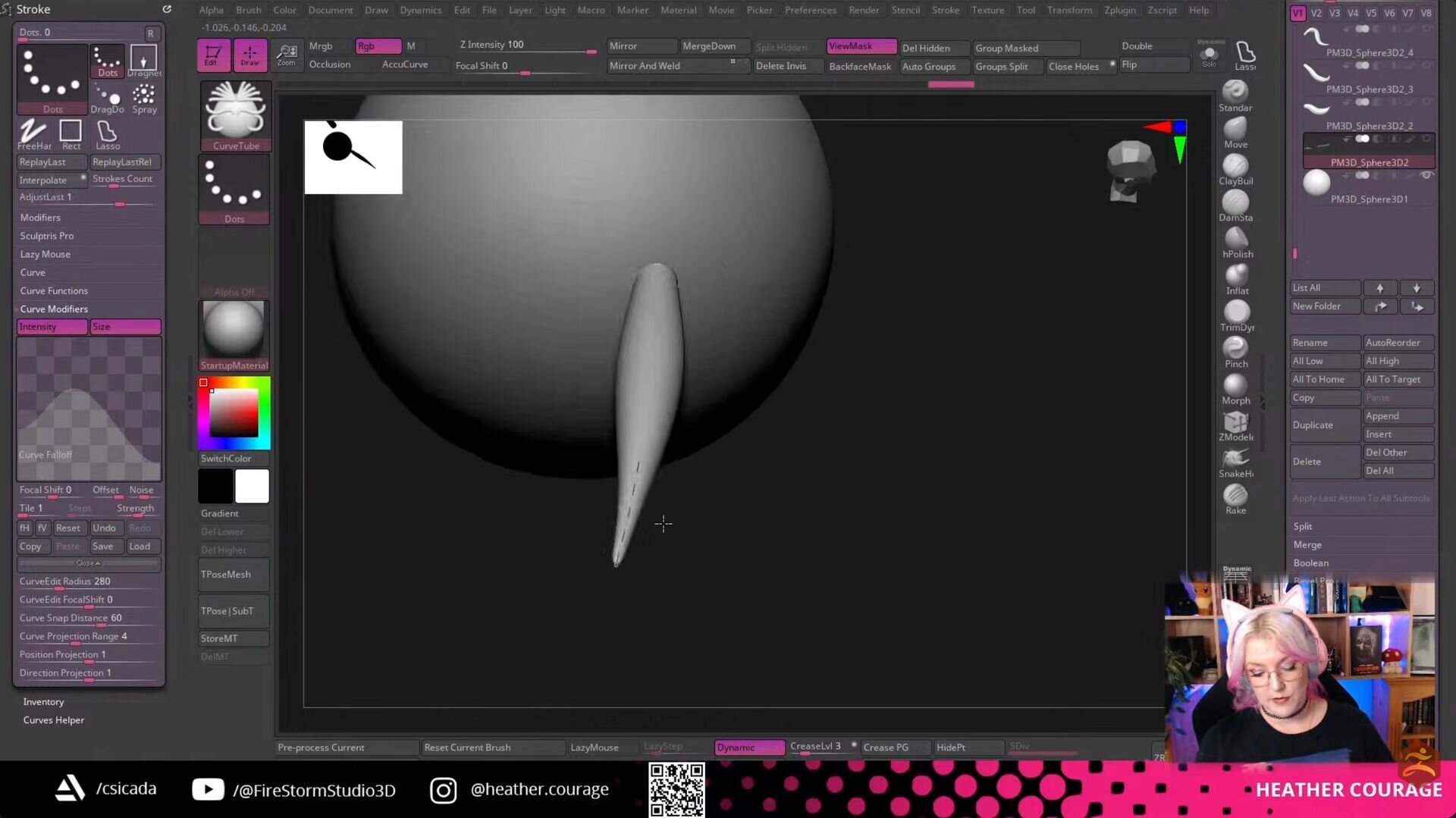This screenshot has height=818, width=1456.
Task: Open the StartupMaterial picker
Action: (x=234, y=336)
